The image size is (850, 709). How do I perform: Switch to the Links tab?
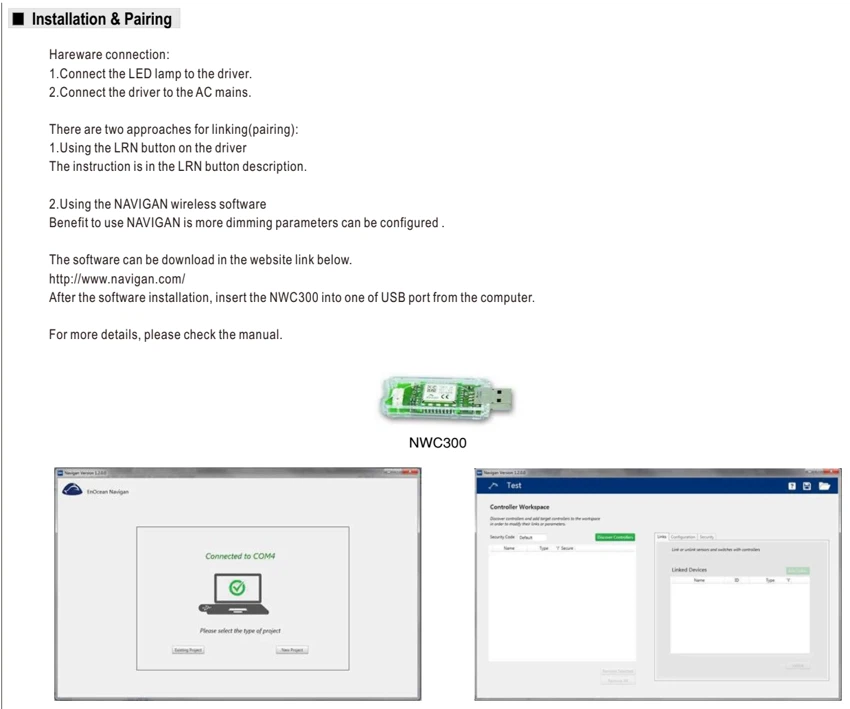pyautogui.click(x=662, y=537)
